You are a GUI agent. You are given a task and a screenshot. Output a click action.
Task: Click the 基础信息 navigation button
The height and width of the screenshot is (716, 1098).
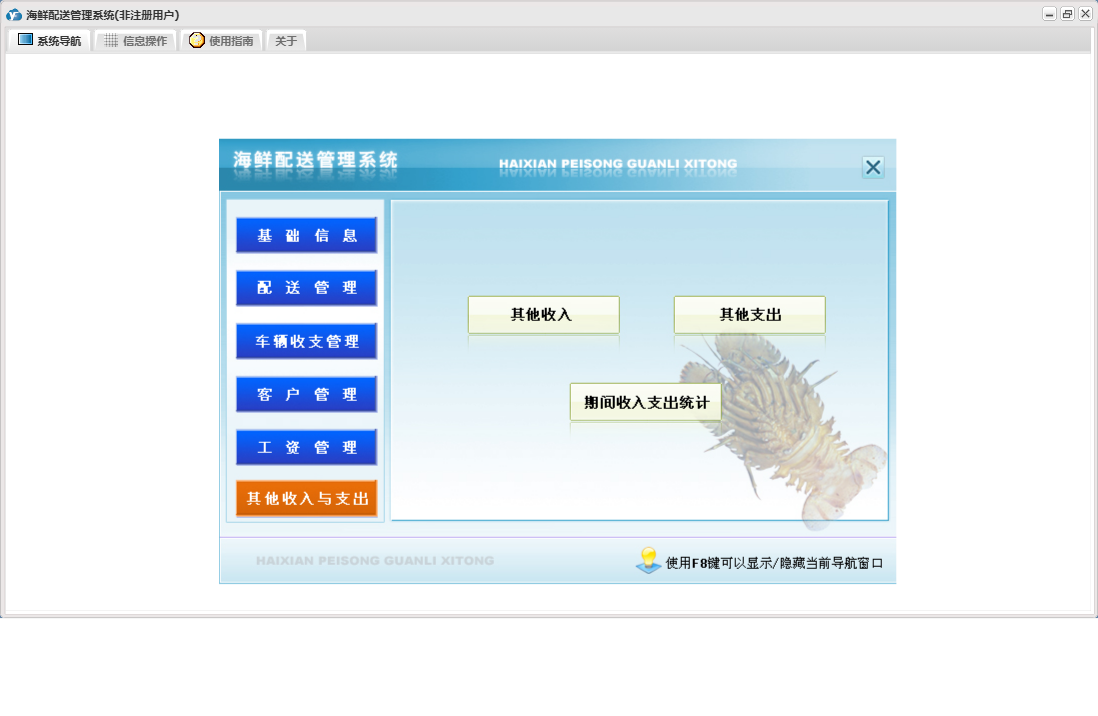click(307, 235)
